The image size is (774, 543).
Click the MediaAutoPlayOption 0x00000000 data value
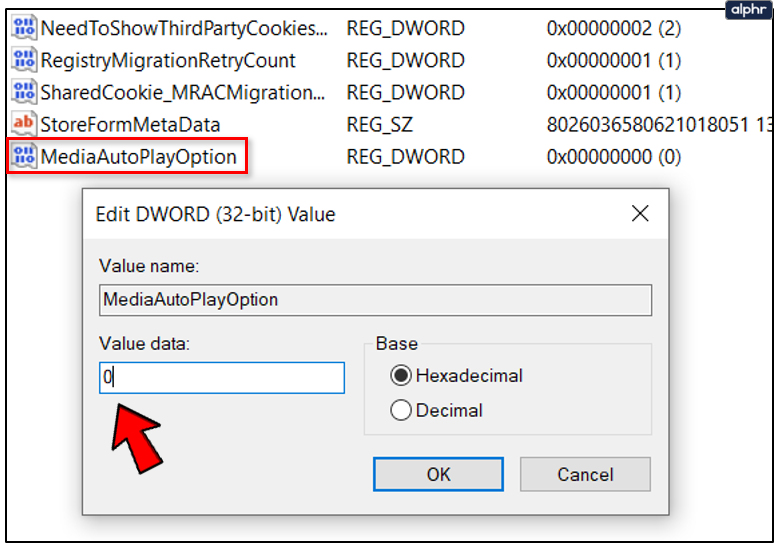[x=613, y=157]
